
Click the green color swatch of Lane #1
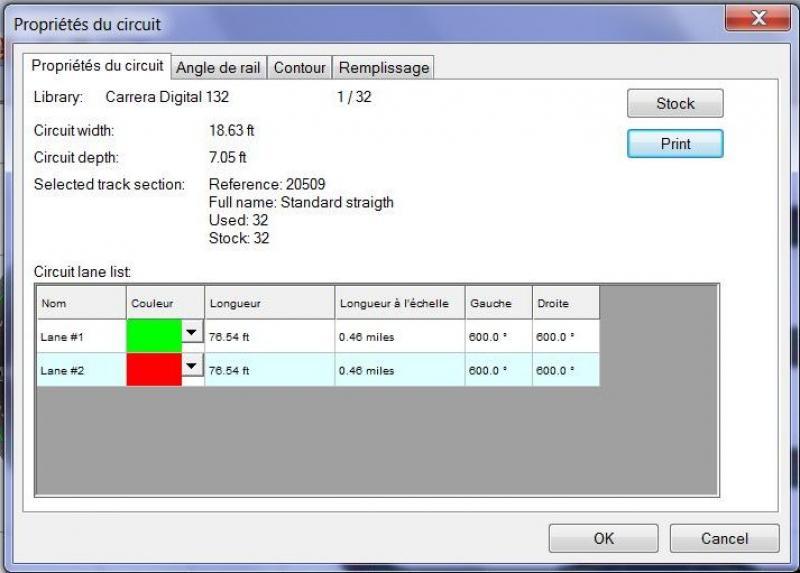point(154,336)
